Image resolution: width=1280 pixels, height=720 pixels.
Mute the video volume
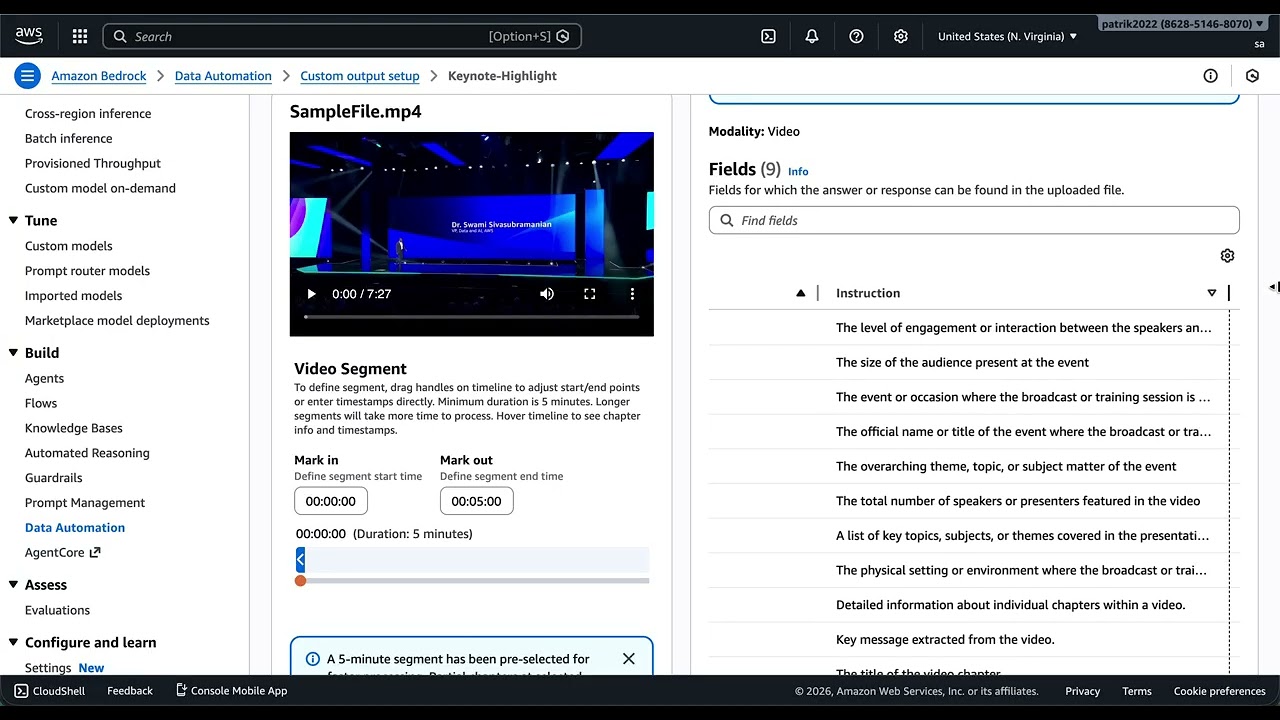tap(547, 294)
